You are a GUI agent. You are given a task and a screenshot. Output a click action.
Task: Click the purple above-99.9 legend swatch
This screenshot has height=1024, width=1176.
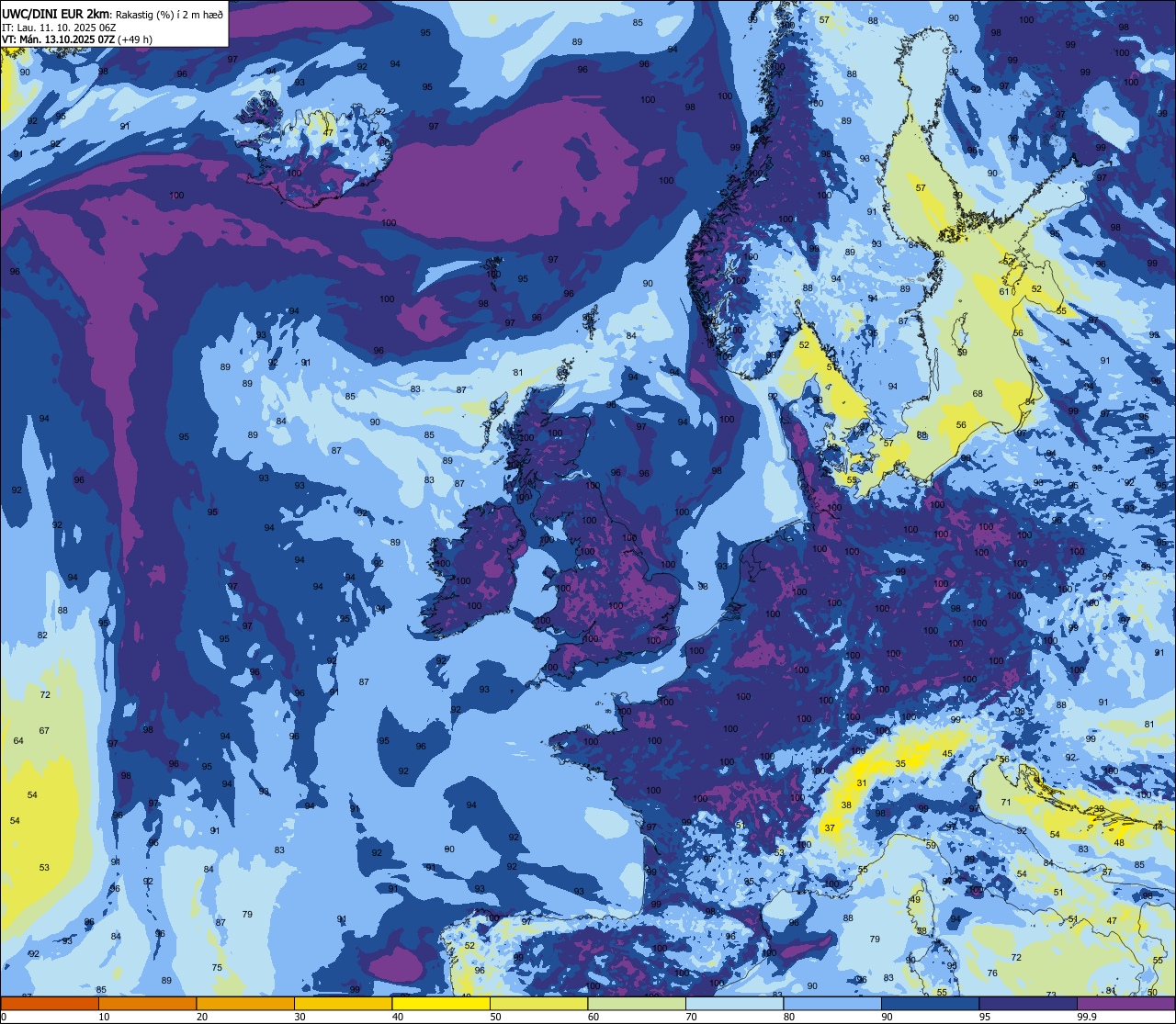[1125, 1004]
